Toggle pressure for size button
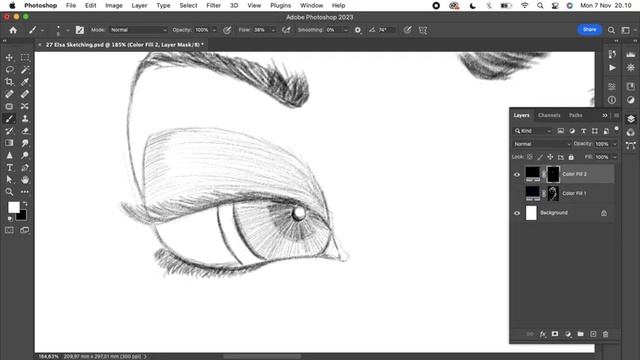 [407, 30]
